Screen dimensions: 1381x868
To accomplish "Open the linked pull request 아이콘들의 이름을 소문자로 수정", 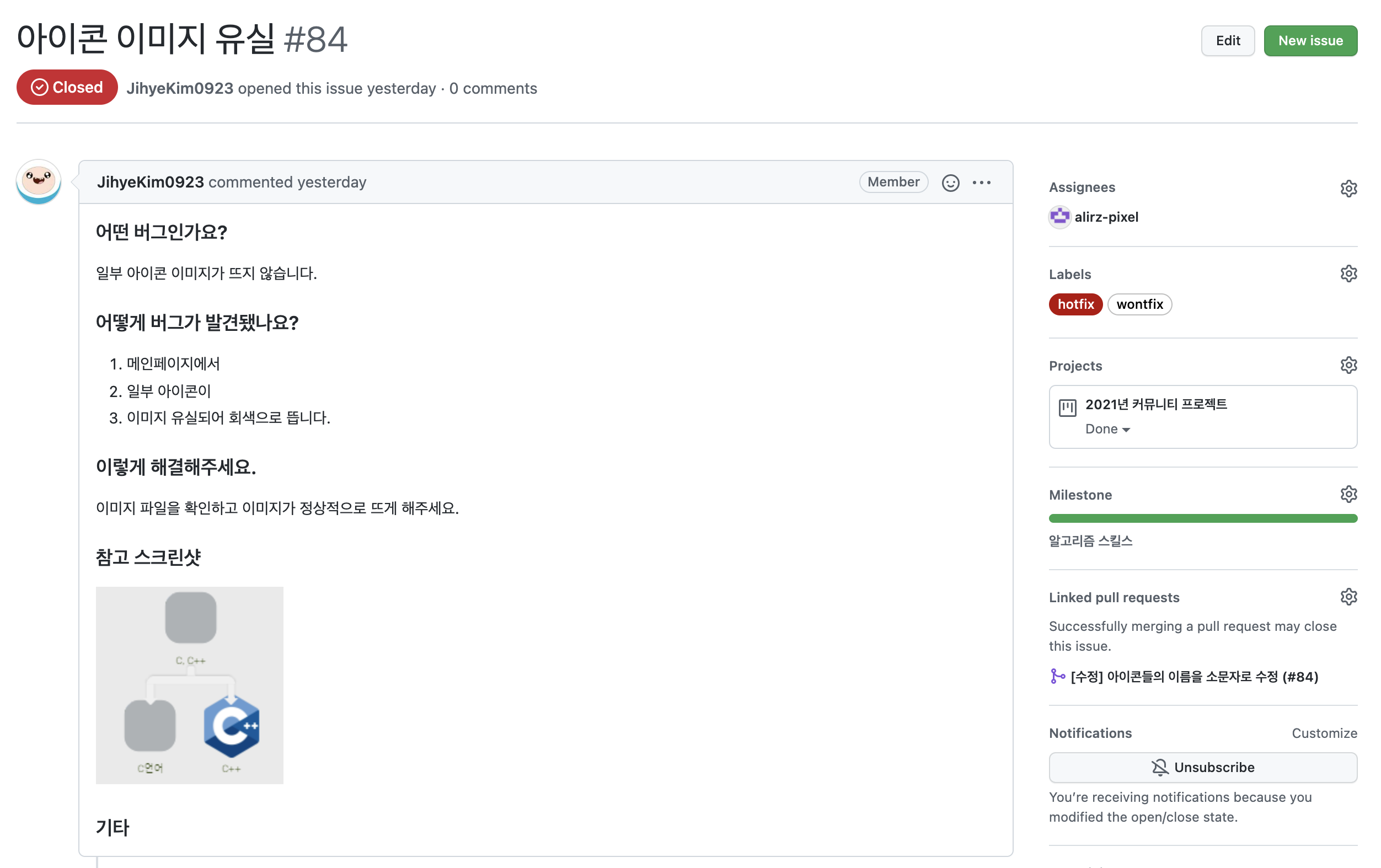I will click(x=1194, y=677).
